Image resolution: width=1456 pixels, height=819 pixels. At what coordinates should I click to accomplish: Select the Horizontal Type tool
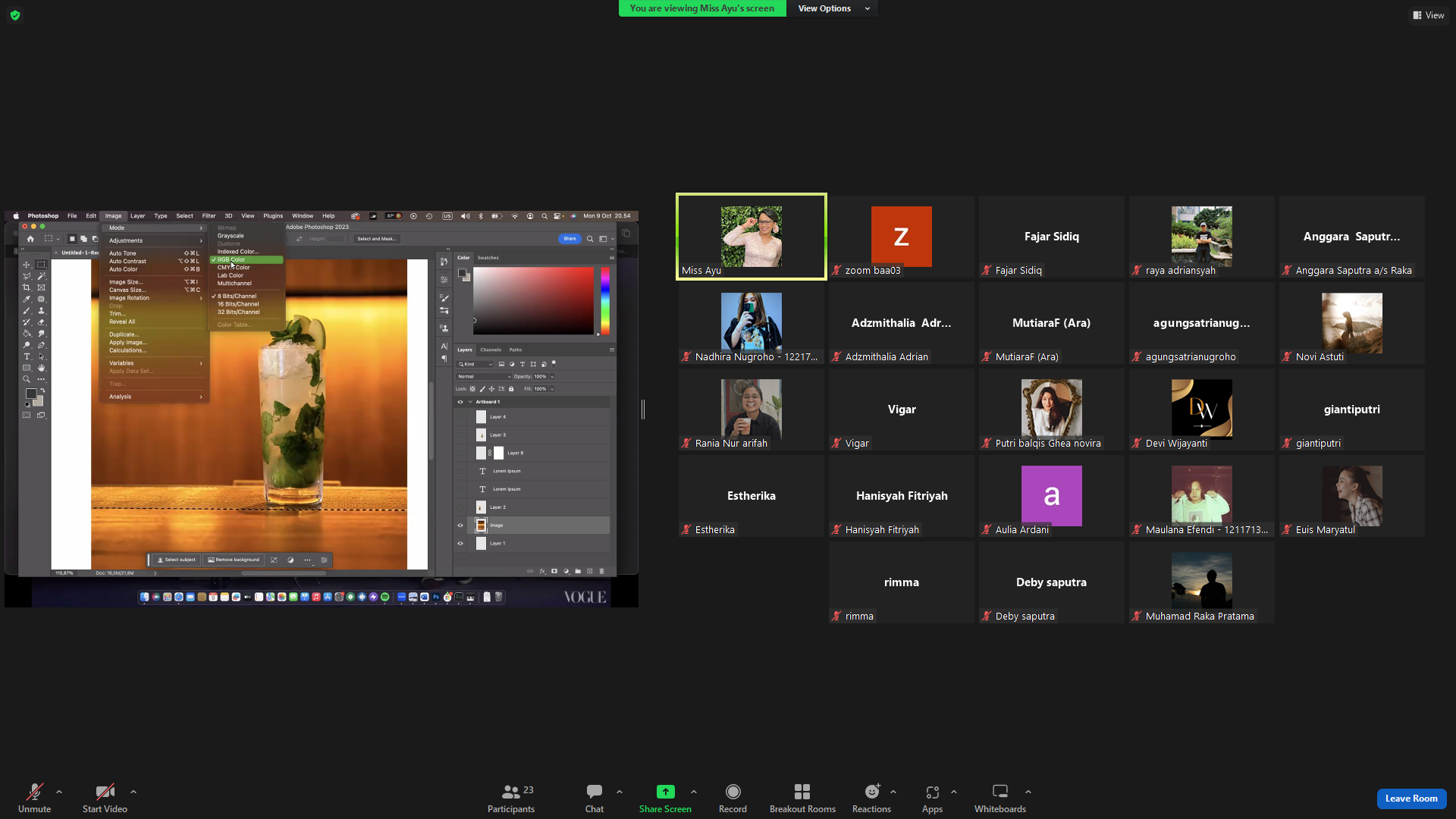point(27,356)
